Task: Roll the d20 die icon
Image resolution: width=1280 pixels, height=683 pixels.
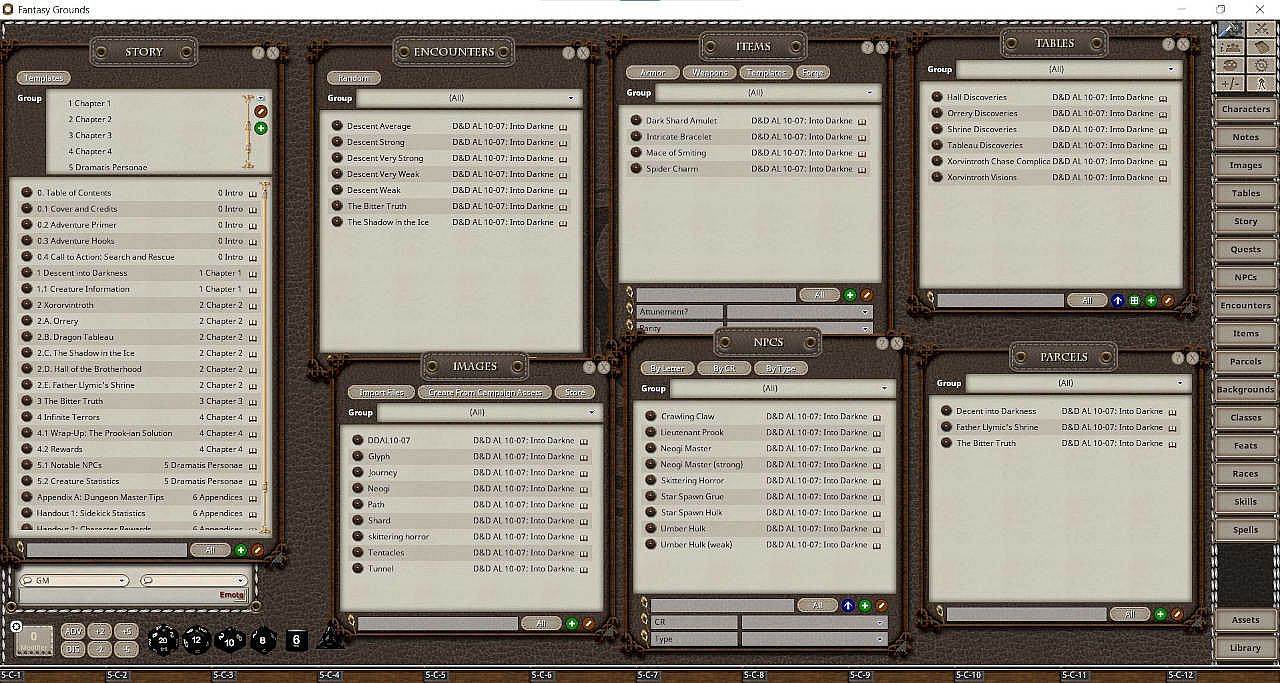Action: 163,640
